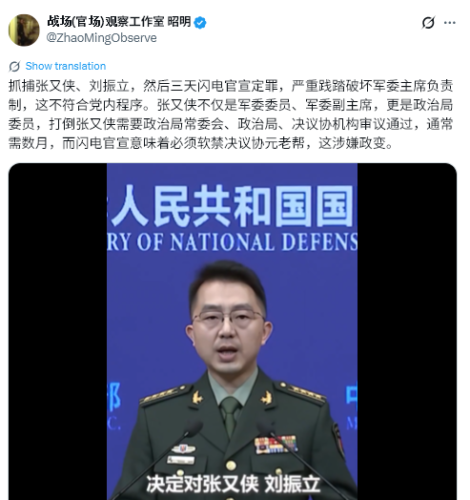Click the final text line ending 这涉嫌政变
Screen dimensions: 470x500
coord(201,143)
